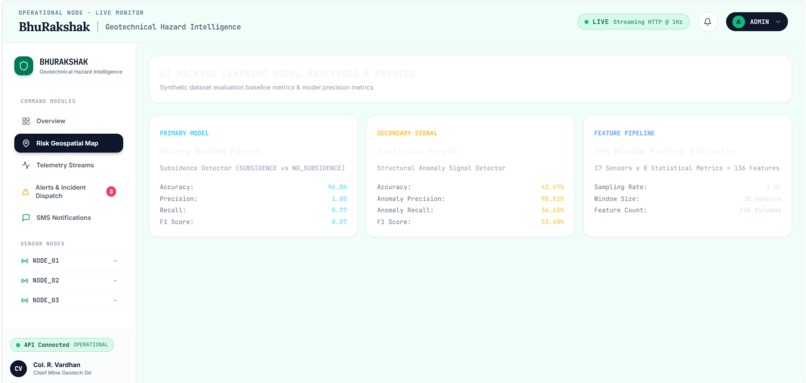This screenshot has height=383, width=806.
Task: Open Alerts & Incident Dispatch
Action: pos(68,192)
